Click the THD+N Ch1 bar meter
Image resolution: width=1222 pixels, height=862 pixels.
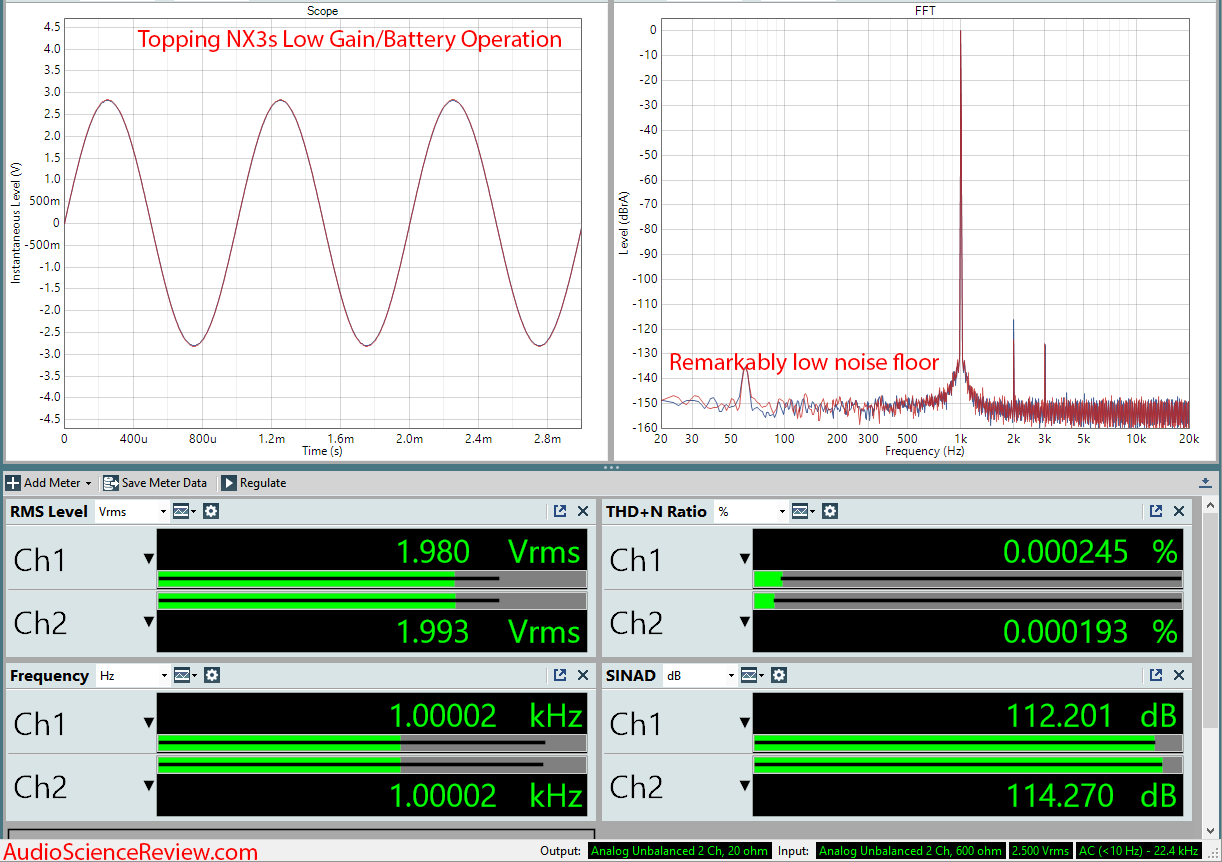(967, 578)
